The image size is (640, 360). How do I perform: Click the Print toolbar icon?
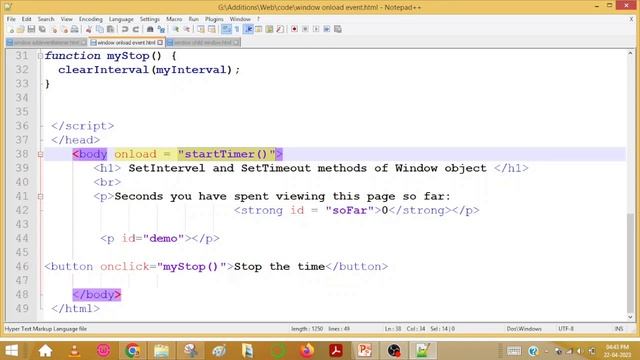75,29
